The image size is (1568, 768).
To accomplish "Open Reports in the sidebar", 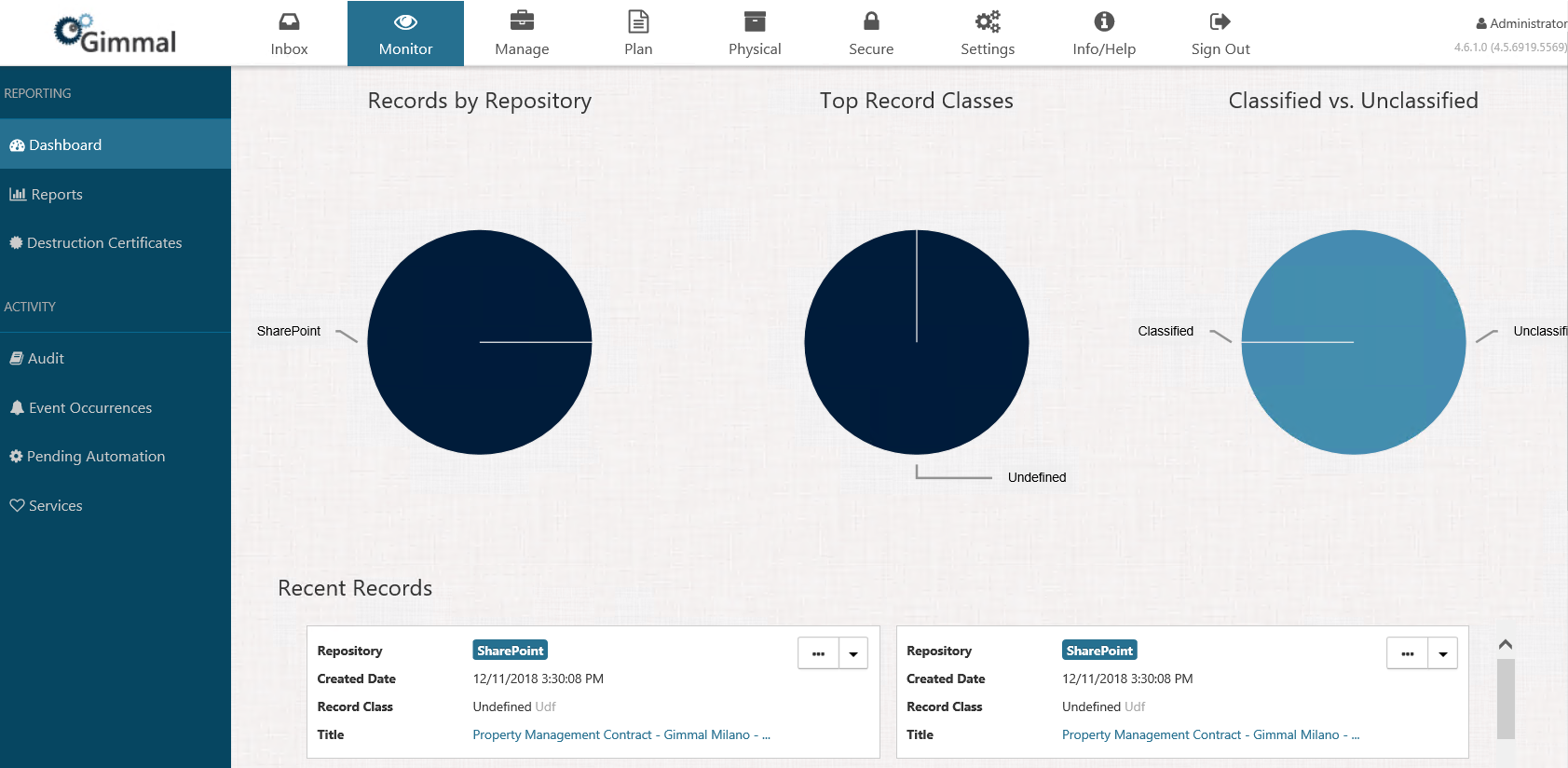I will pos(57,194).
